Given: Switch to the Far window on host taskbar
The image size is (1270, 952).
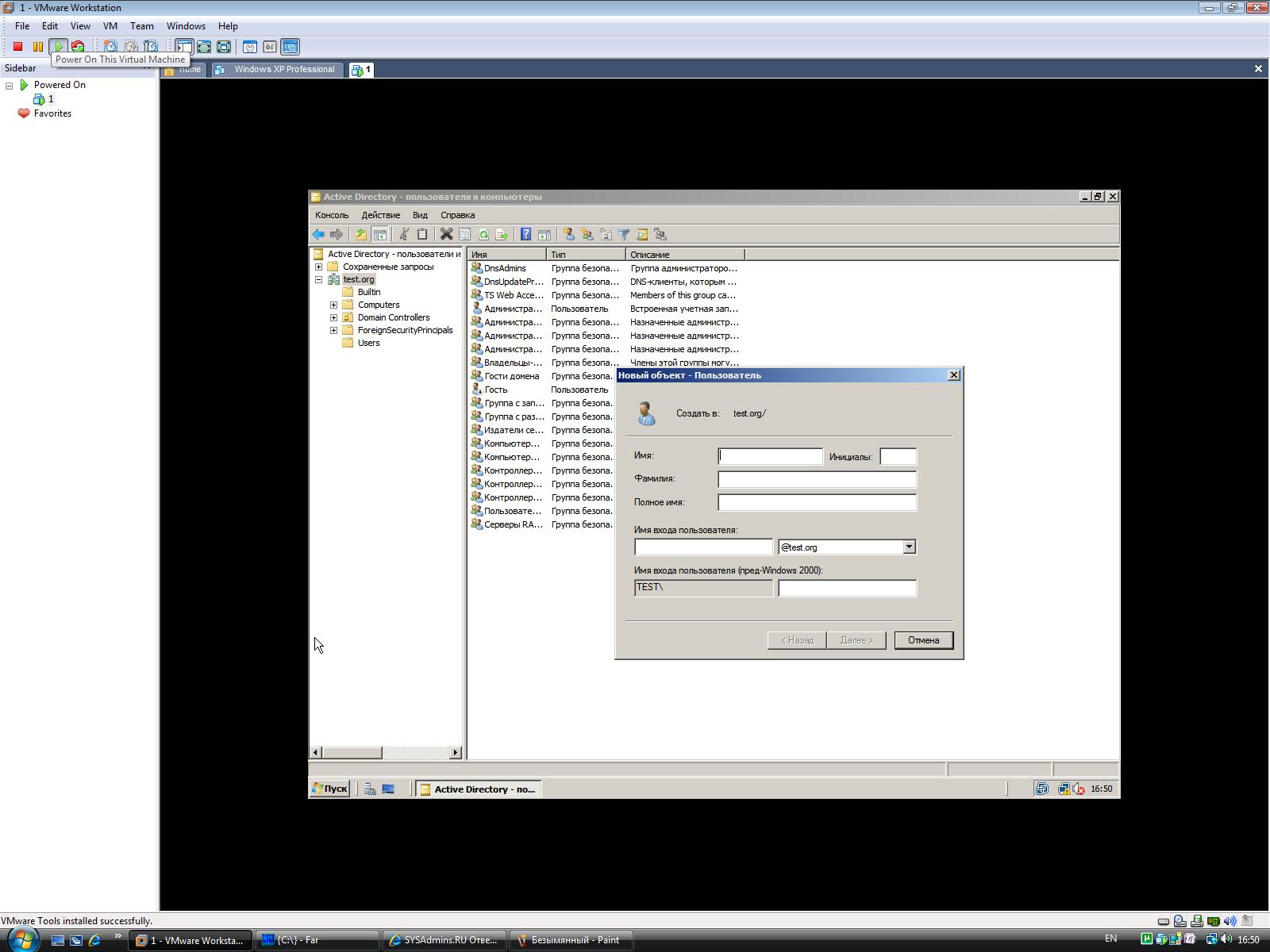Looking at the screenshot, I should coord(317,940).
